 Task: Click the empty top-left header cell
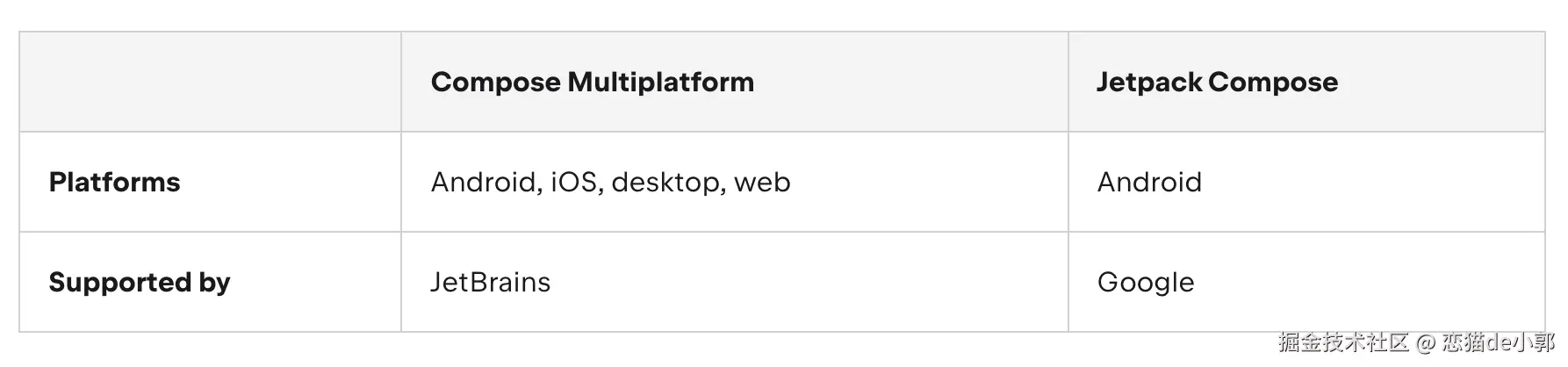(x=210, y=83)
